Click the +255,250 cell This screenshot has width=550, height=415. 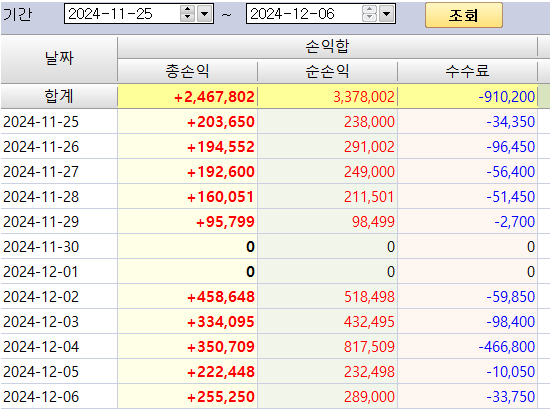point(187,396)
